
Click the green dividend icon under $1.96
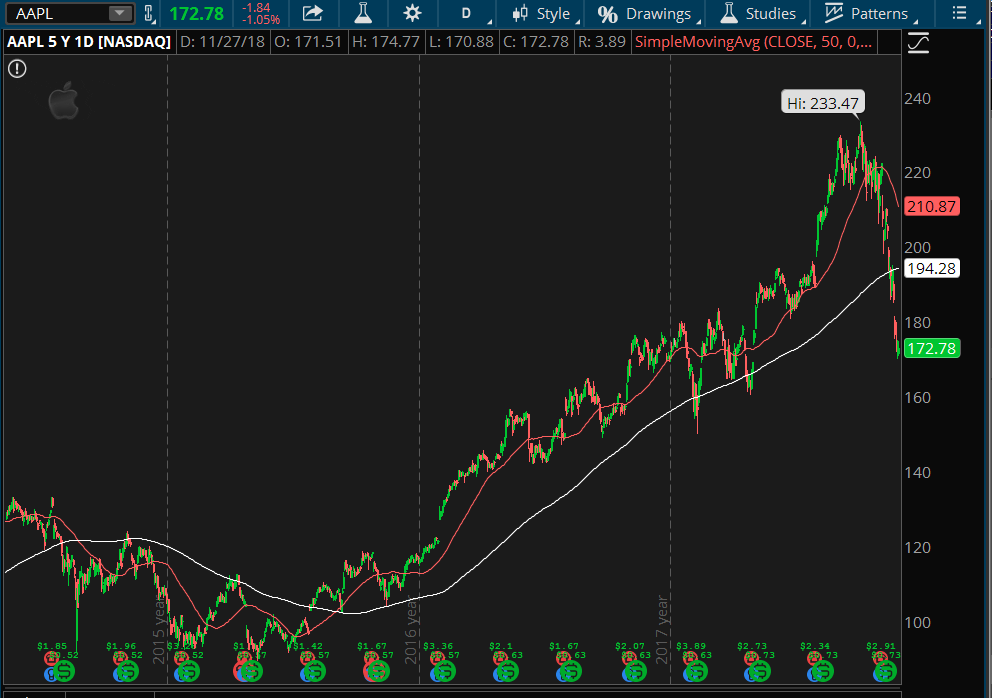point(127,670)
